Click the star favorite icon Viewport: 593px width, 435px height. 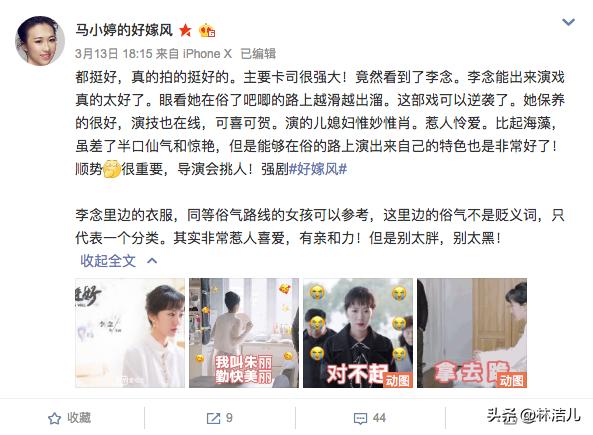coord(54,418)
